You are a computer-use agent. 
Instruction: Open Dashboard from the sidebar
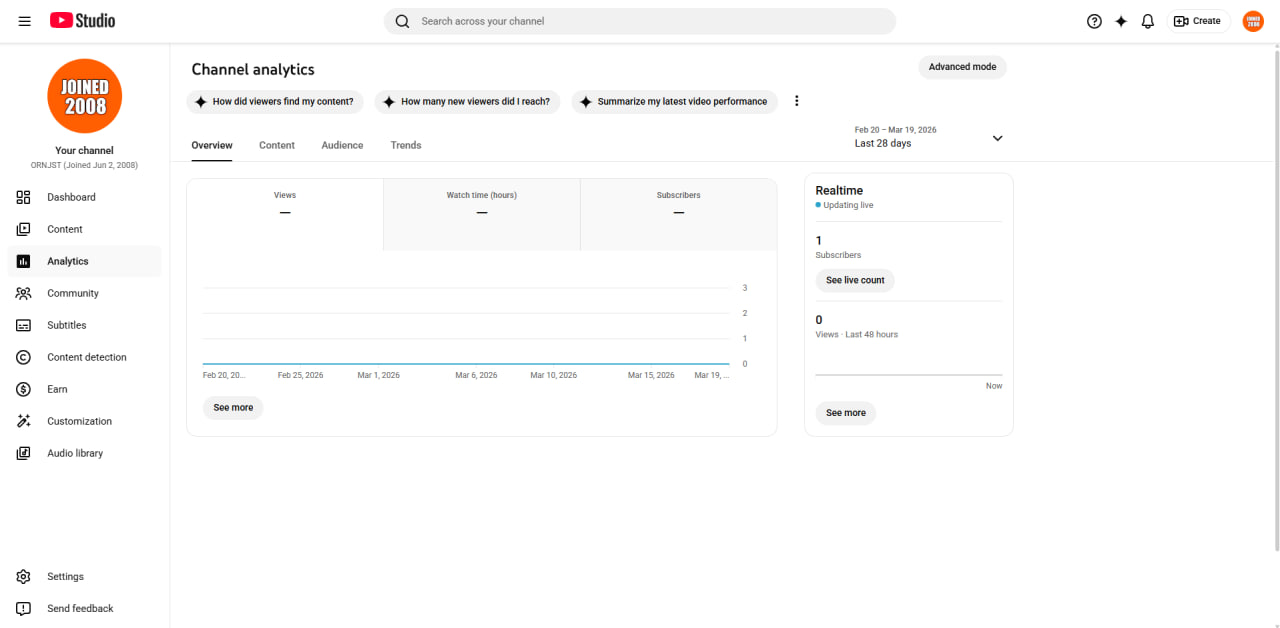(85, 197)
